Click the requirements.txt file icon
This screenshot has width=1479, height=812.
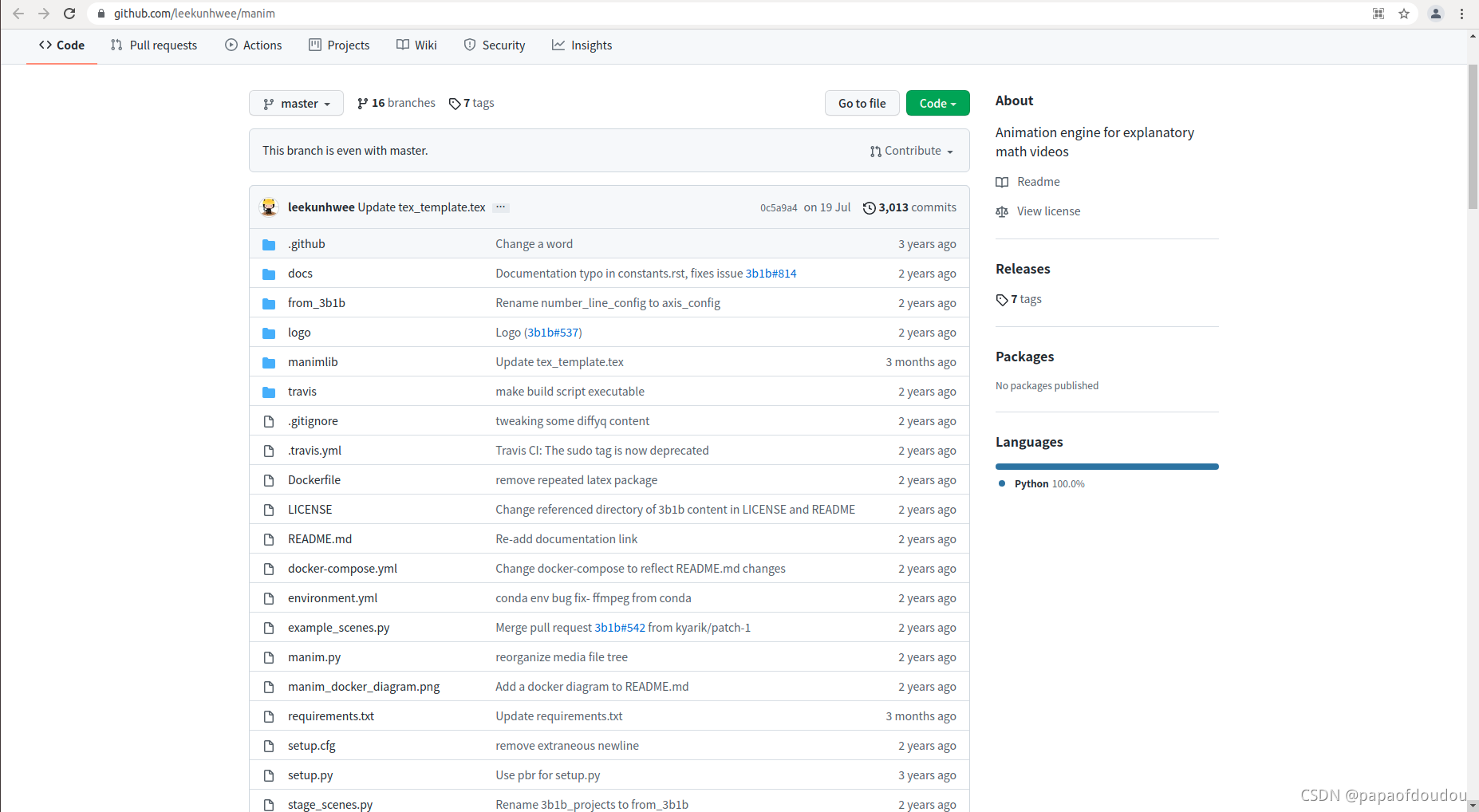tap(269, 716)
